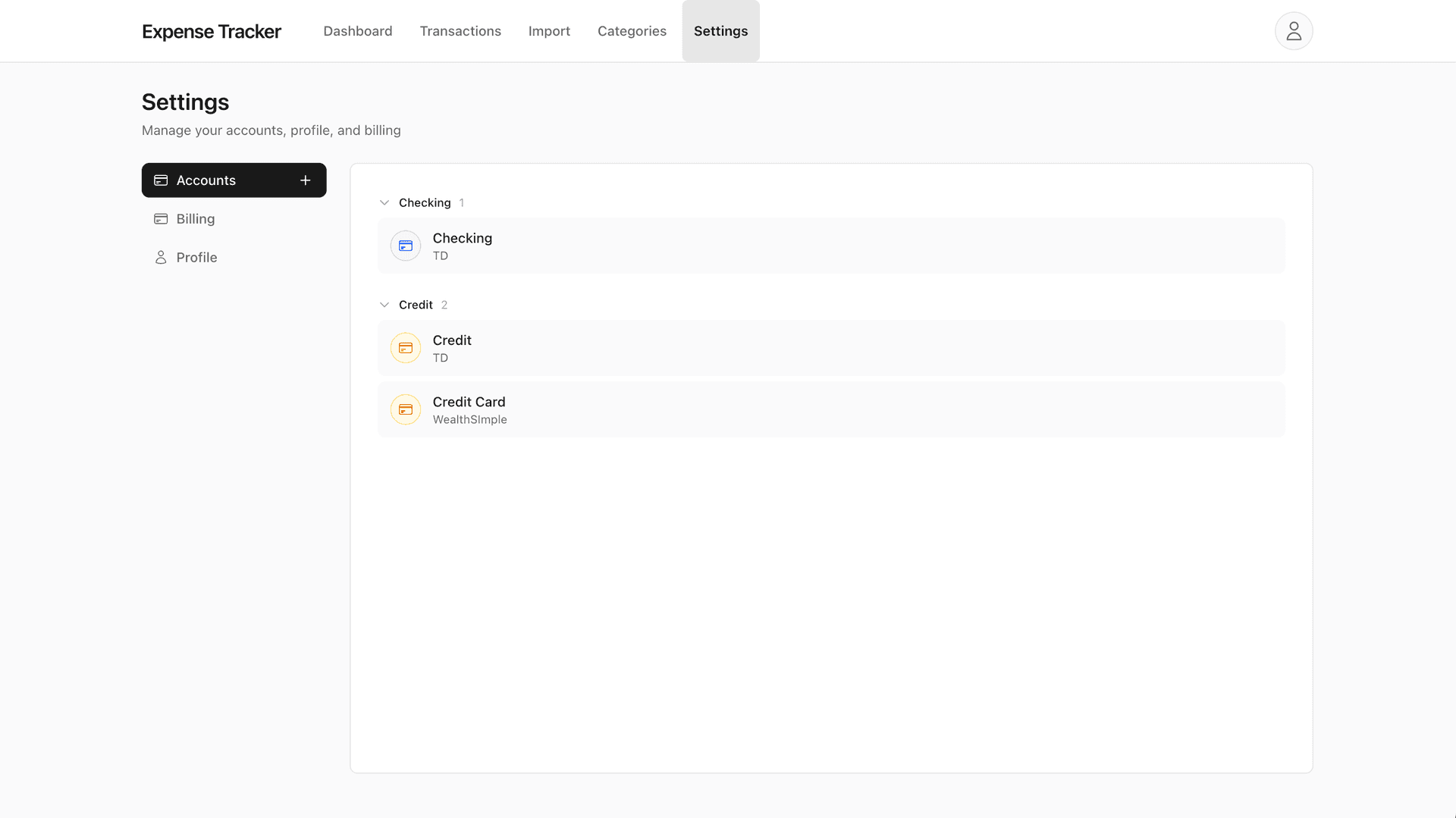
Task: Click the plus icon to add account
Action: coord(306,180)
